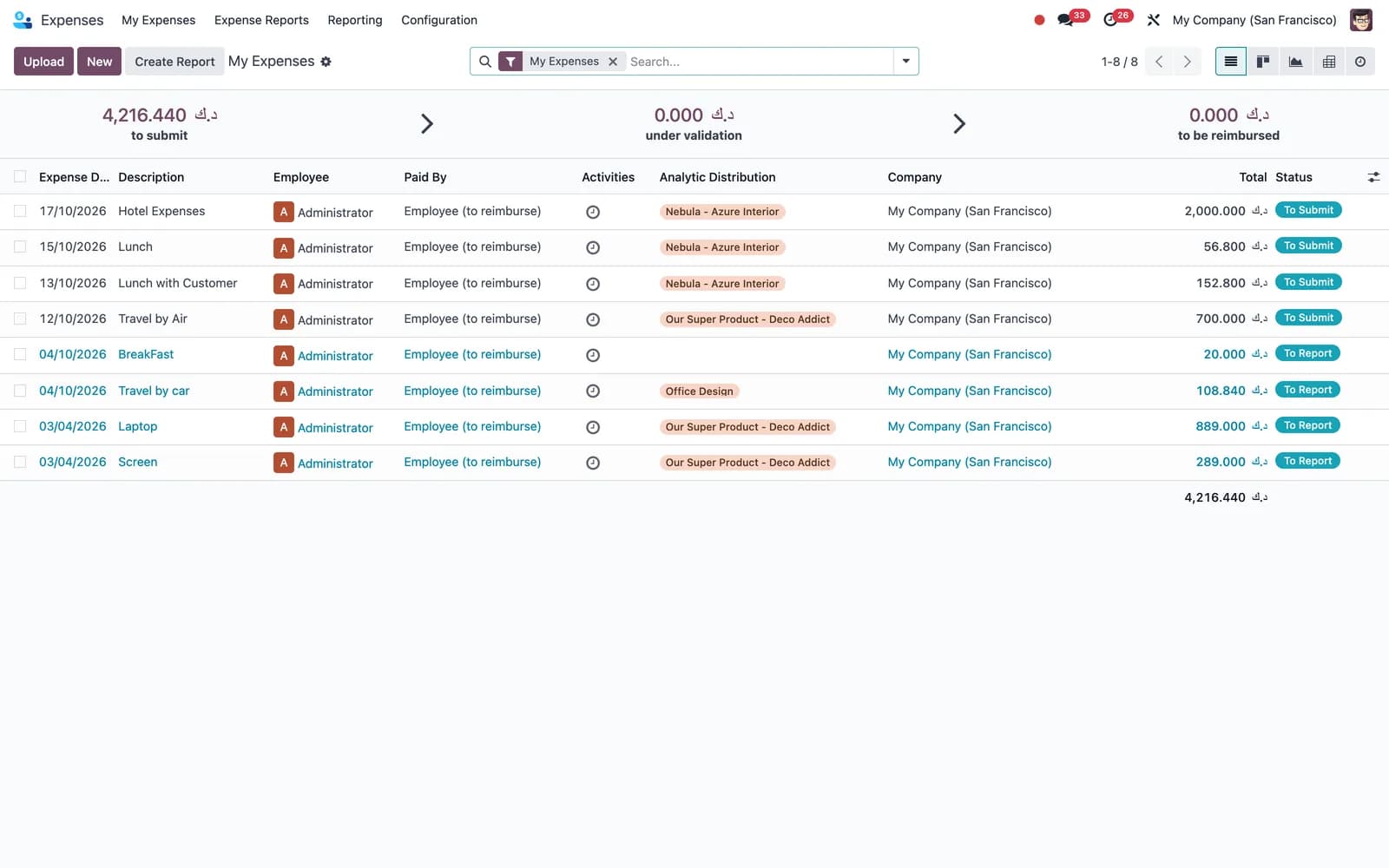Open activity clock for Laptop row
This screenshot has width=1389, height=868.
pyautogui.click(x=593, y=427)
